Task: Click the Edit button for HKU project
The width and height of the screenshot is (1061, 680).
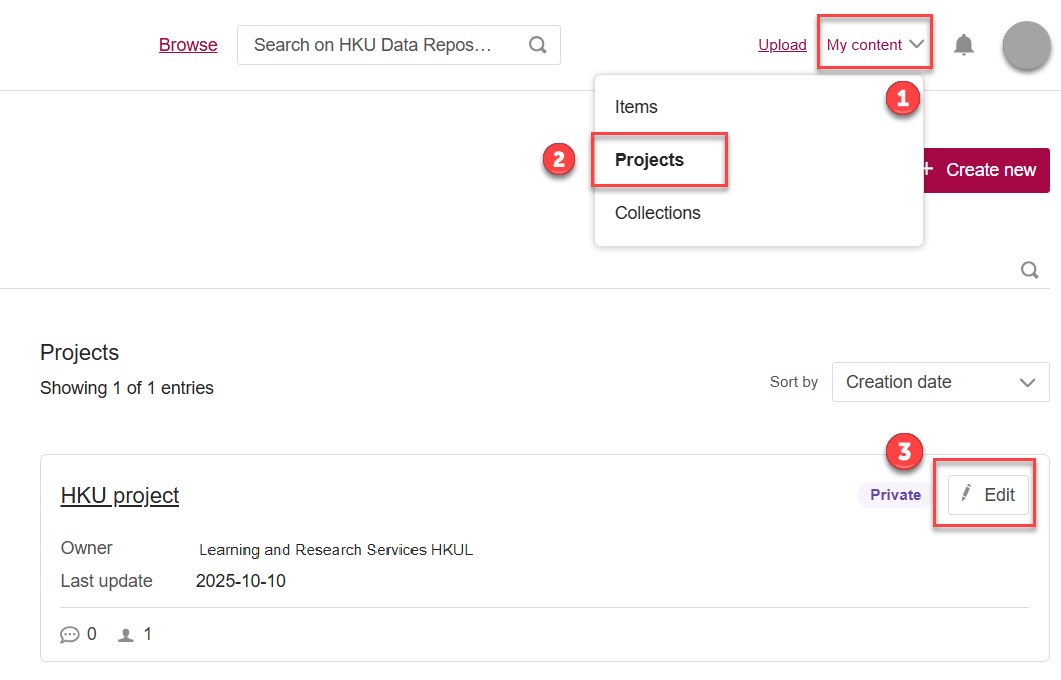Action: 988,494
